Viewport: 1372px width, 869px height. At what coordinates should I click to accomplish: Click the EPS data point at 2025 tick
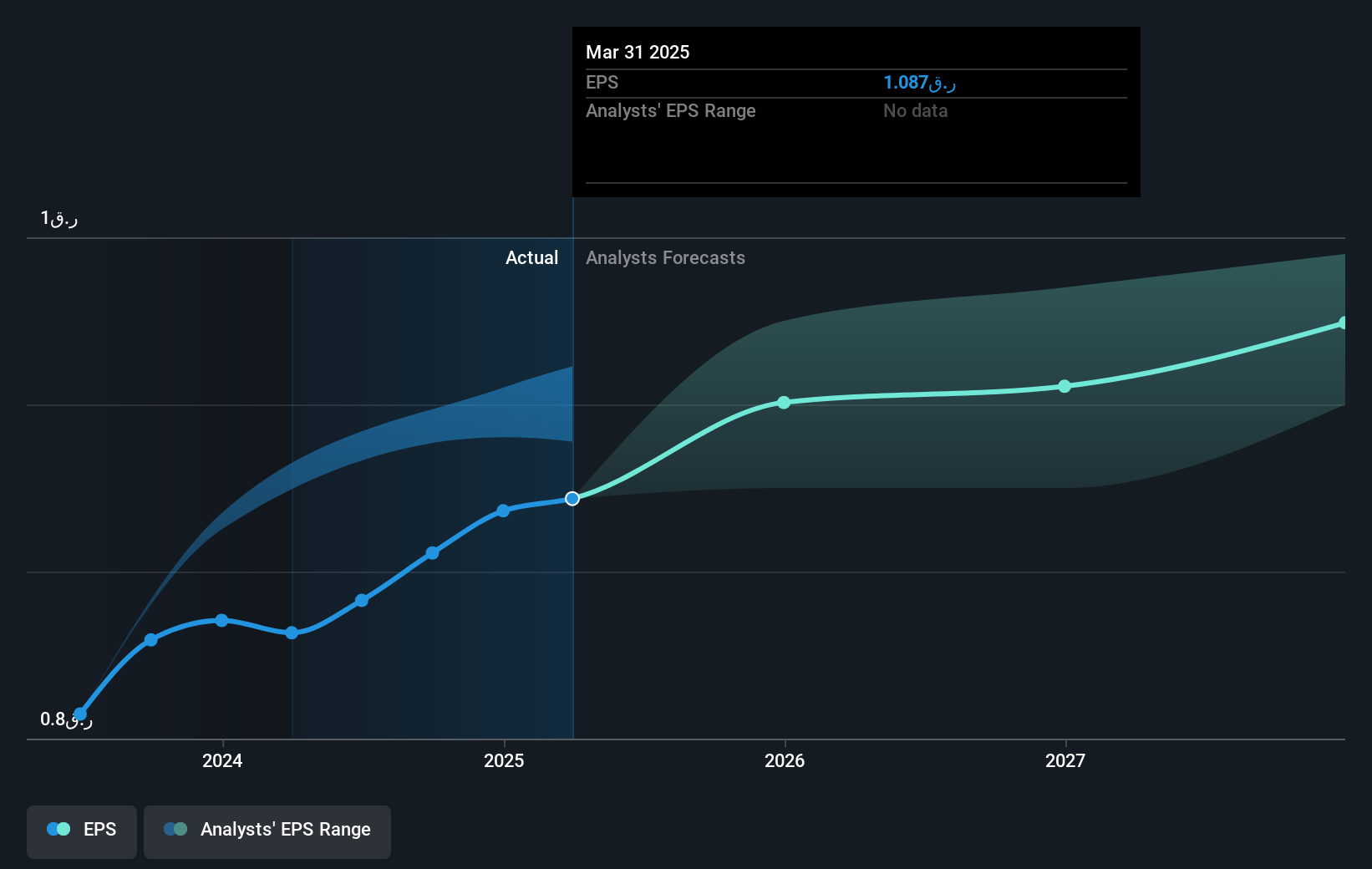(503, 511)
